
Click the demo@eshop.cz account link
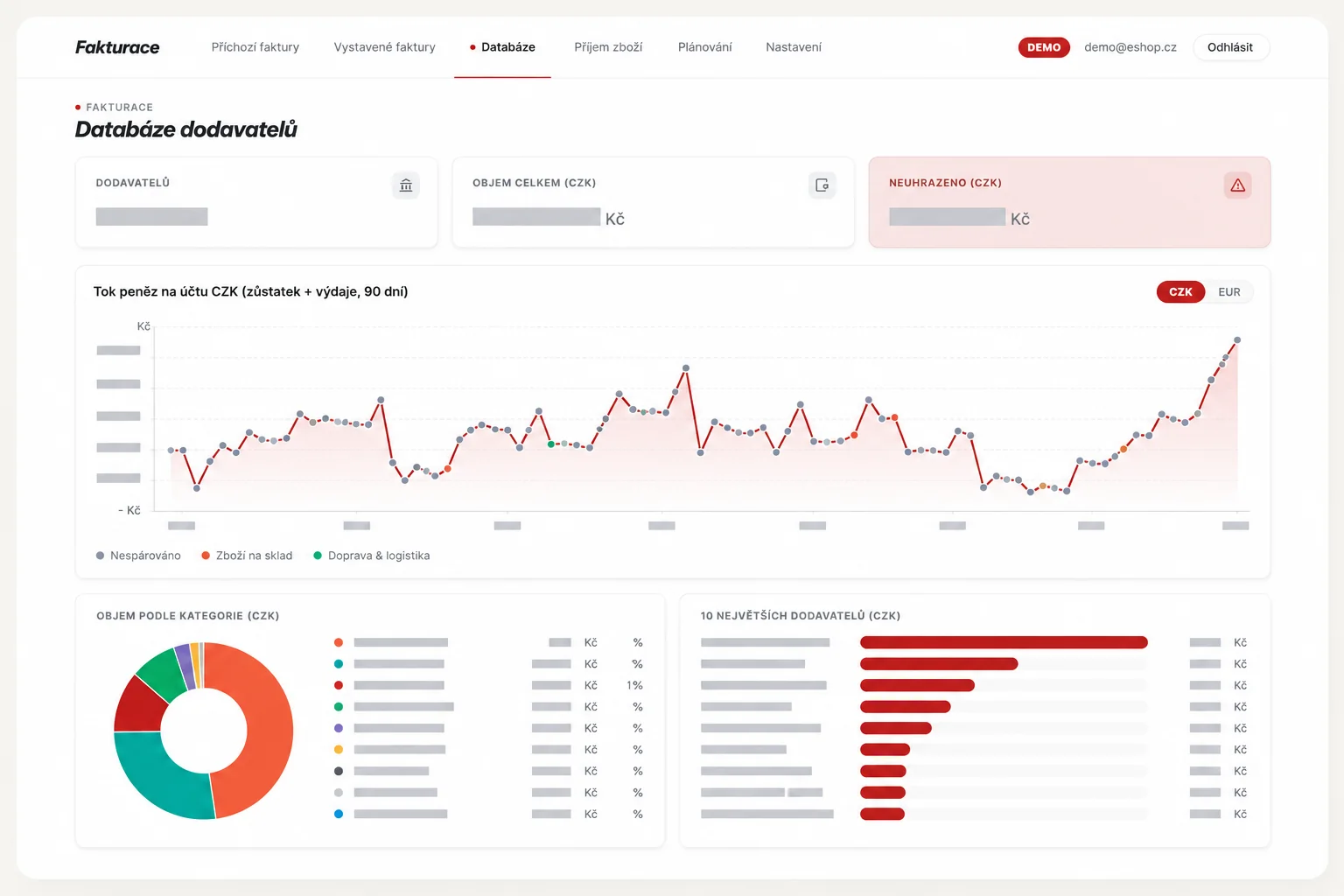[1130, 47]
